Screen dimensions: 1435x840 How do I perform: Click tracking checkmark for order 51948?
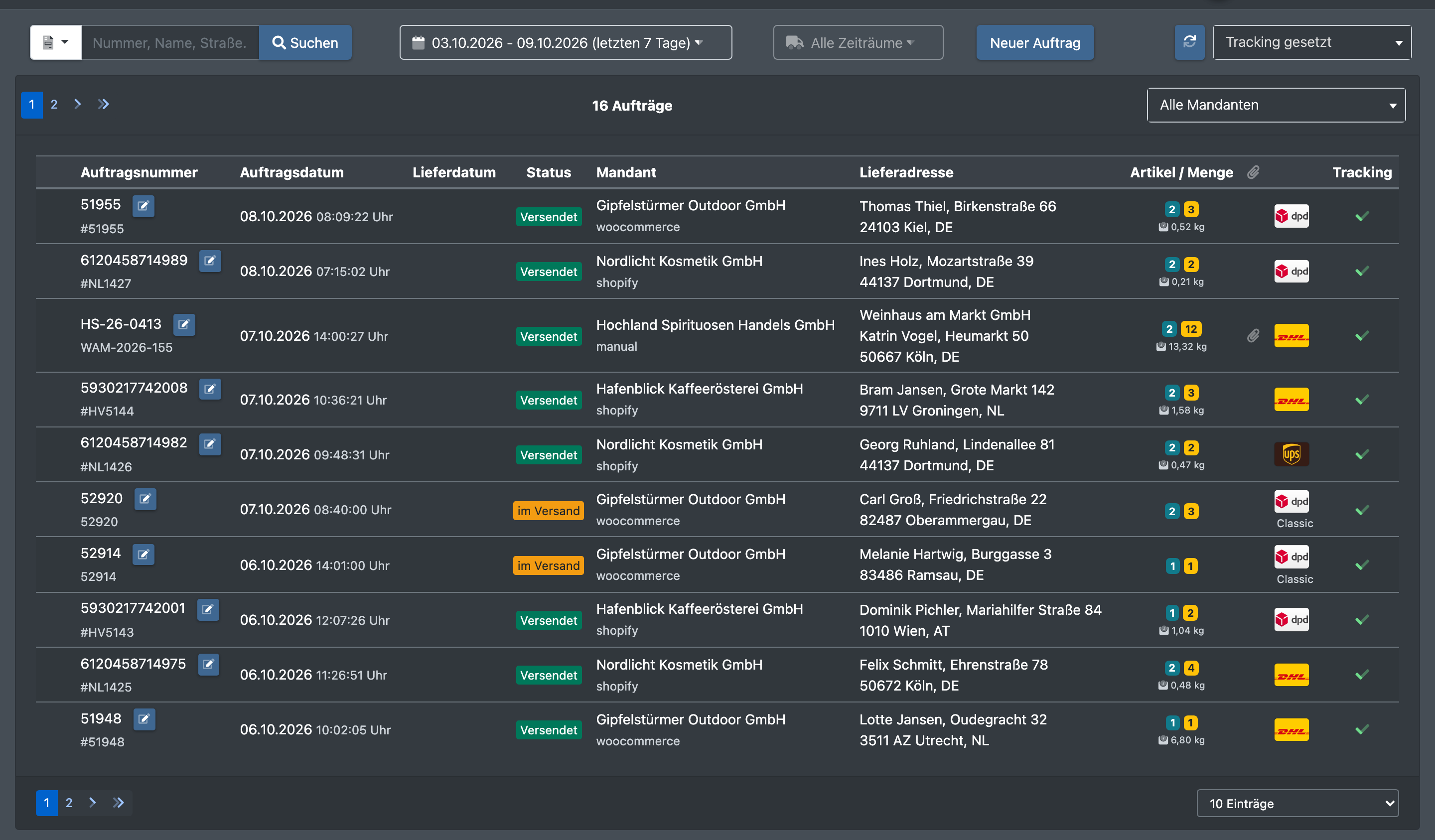pyautogui.click(x=1362, y=729)
